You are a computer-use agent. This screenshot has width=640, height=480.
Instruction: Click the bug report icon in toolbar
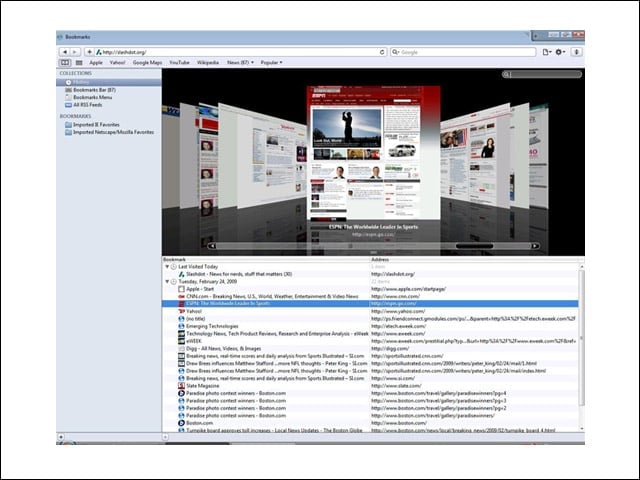click(576, 52)
